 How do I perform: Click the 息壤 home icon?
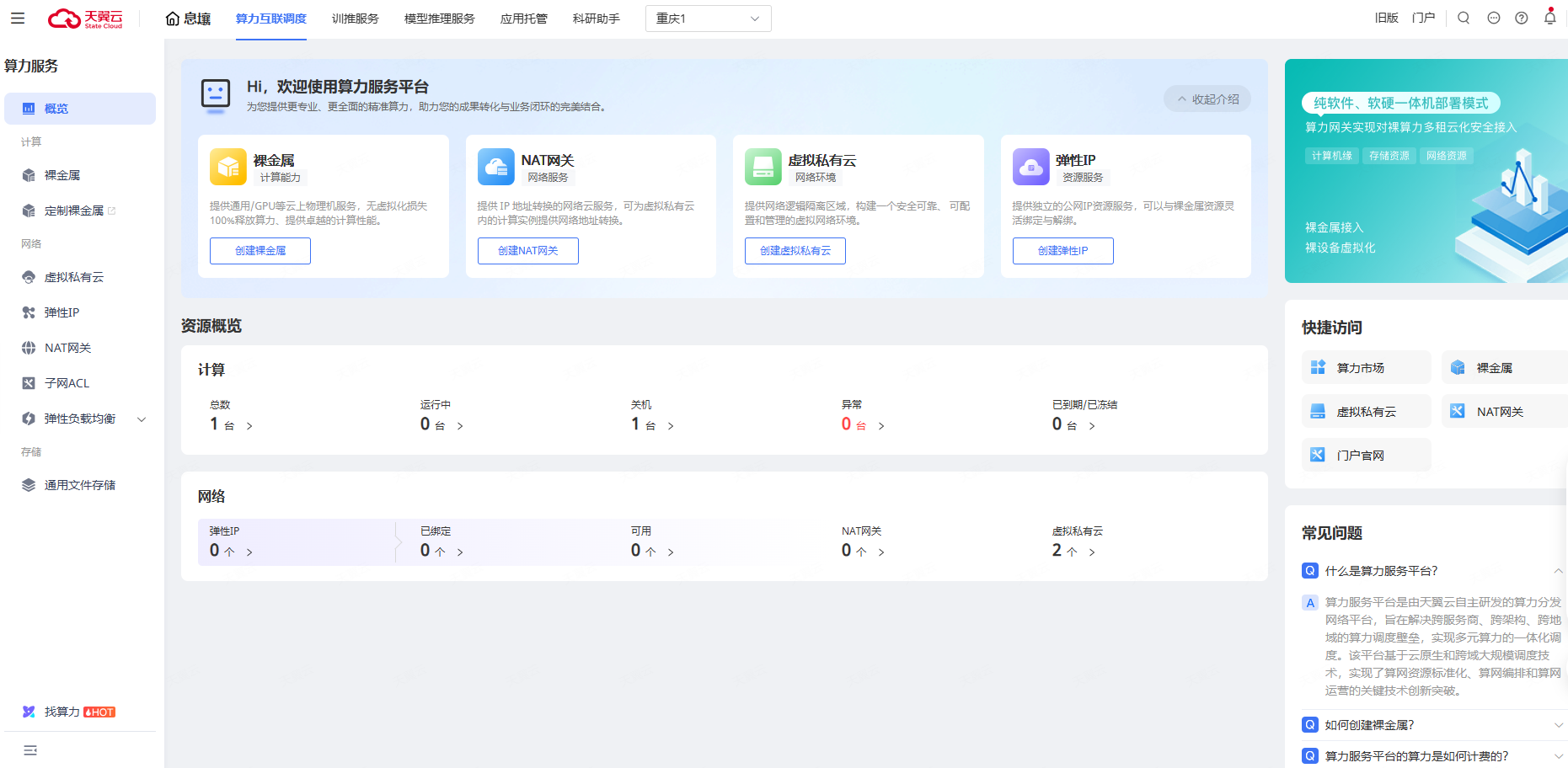coord(173,19)
